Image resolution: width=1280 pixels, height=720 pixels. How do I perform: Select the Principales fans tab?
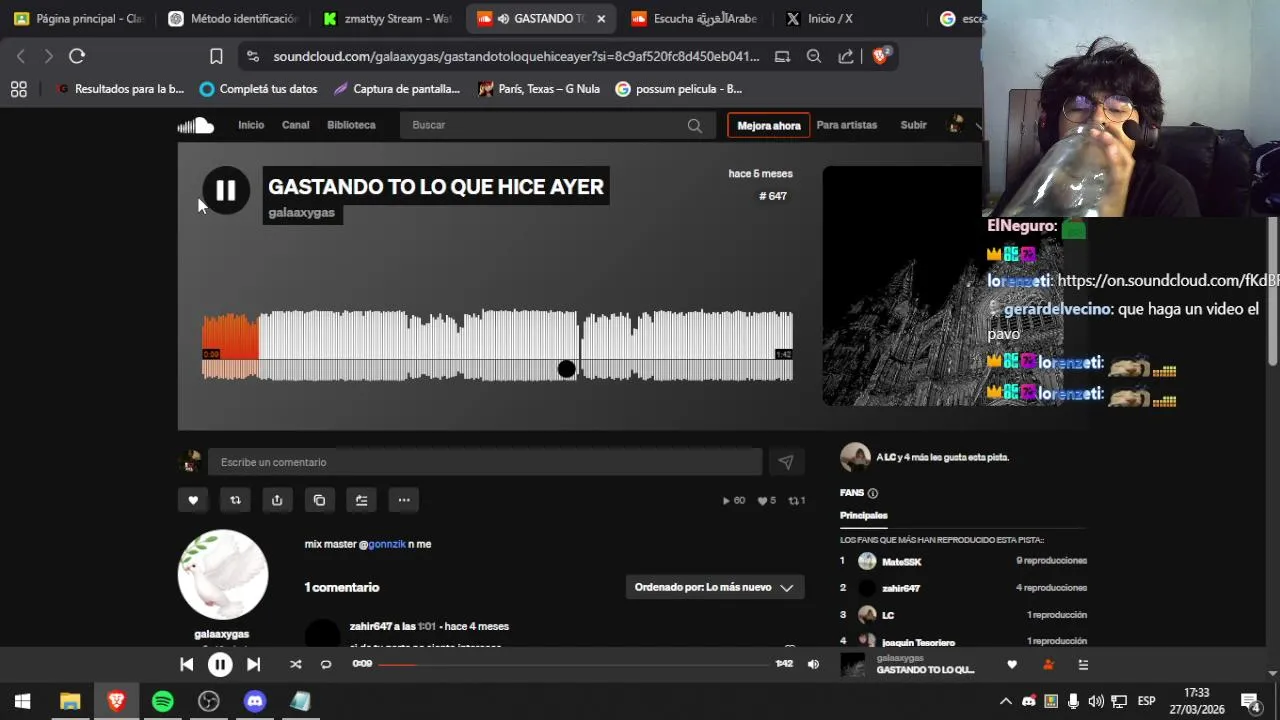tap(864, 516)
